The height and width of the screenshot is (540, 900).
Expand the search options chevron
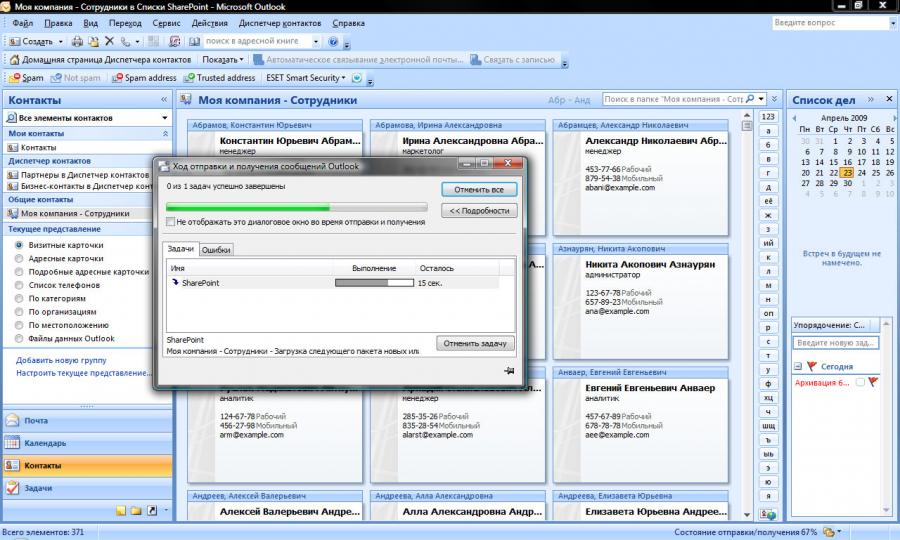coord(774,99)
